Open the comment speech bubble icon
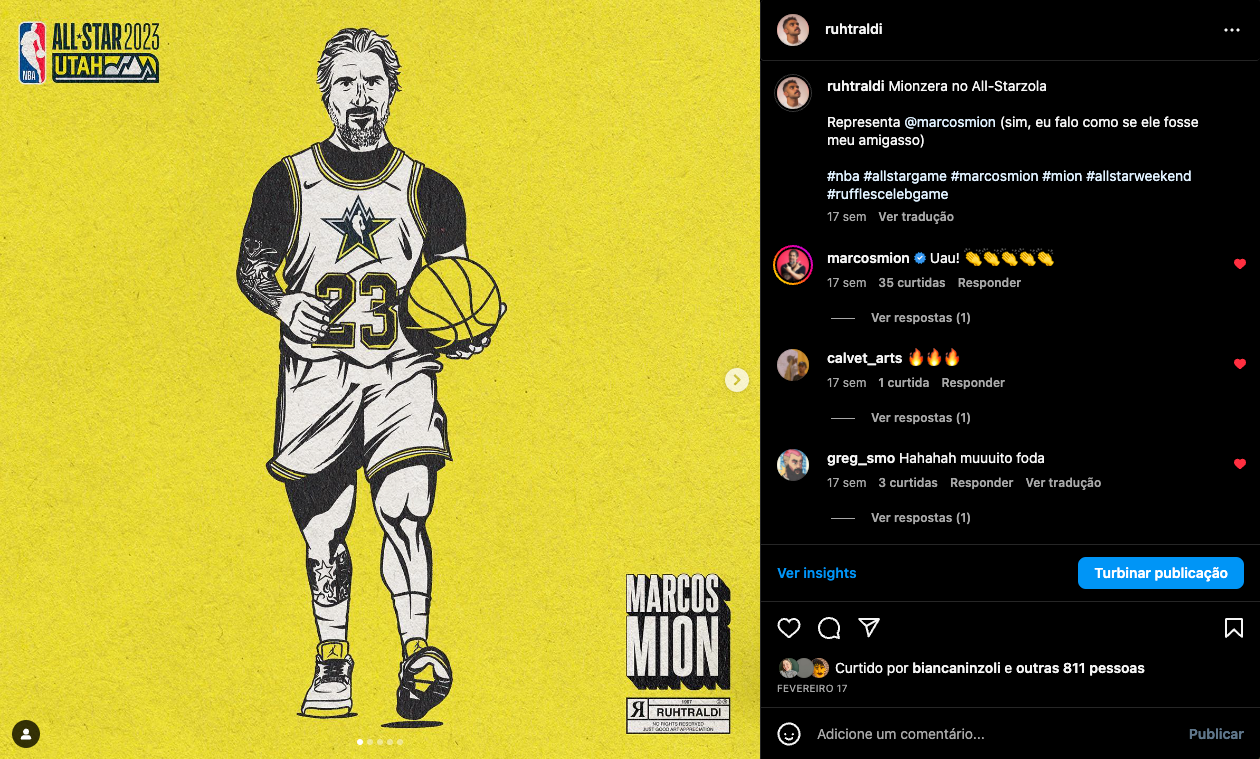 tap(829, 628)
